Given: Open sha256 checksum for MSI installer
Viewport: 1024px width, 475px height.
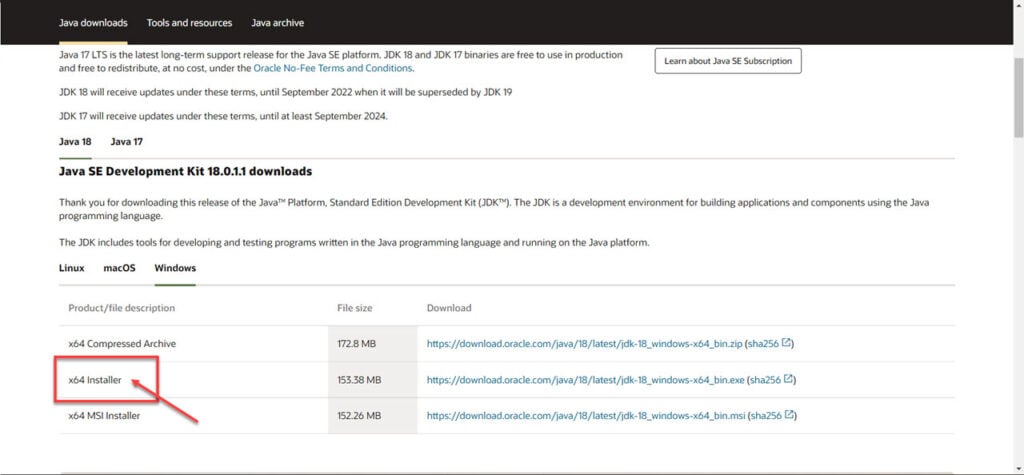Looking at the screenshot, I should tap(766, 416).
